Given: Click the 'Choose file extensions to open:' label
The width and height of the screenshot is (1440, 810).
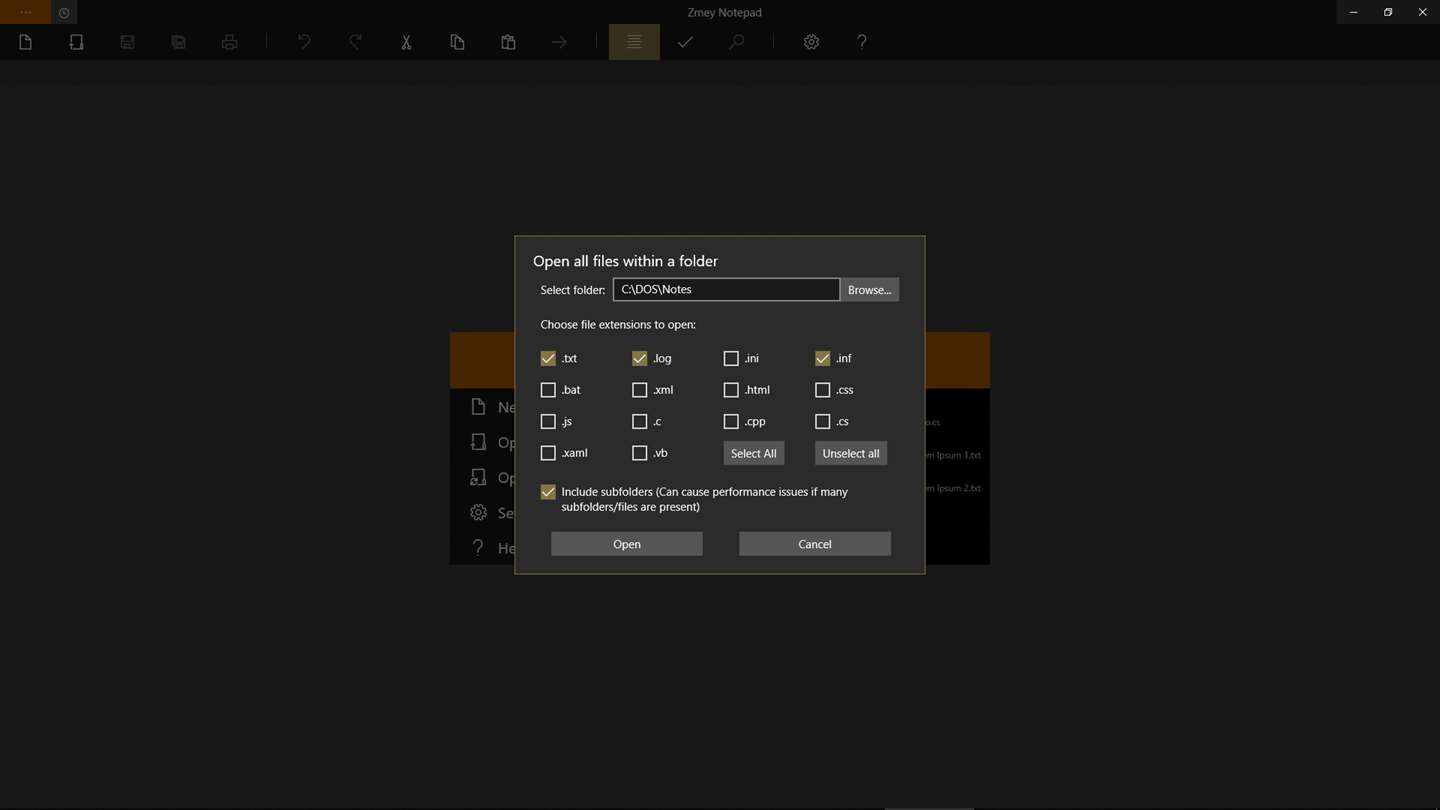Looking at the screenshot, I should pyautogui.click(x=618, y=325).
